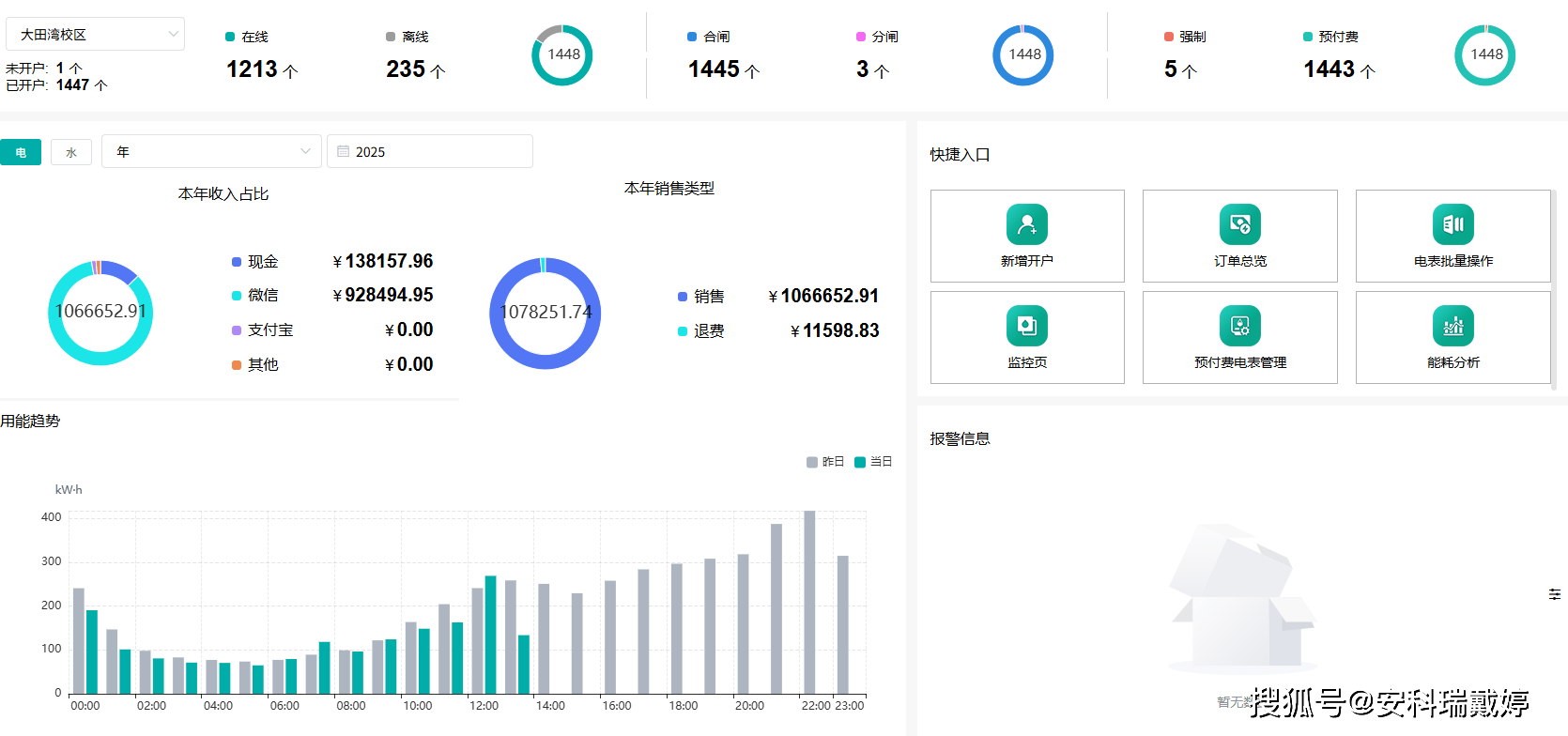Viewport: 1568px width, 736px height.
Task: Click the up arrow next to 3 分闸
Action: tap(881, 70)
